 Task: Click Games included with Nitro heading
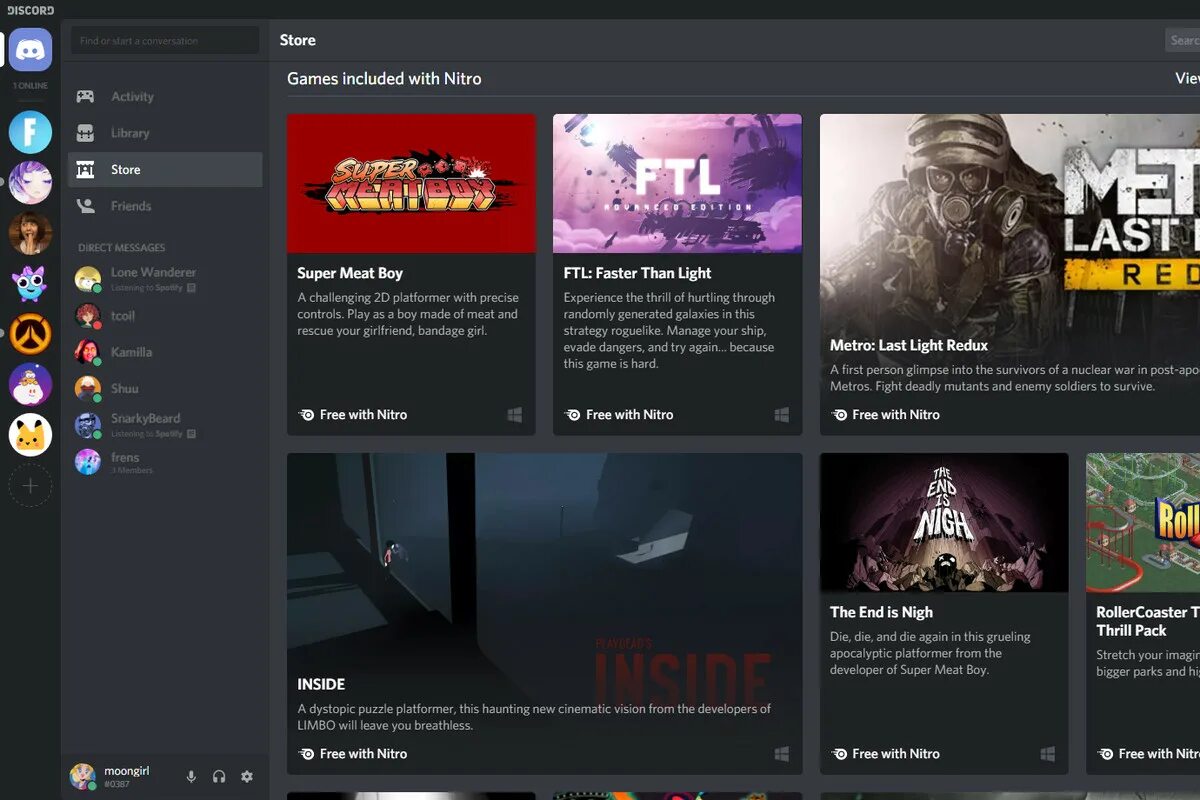pos(384,78)
